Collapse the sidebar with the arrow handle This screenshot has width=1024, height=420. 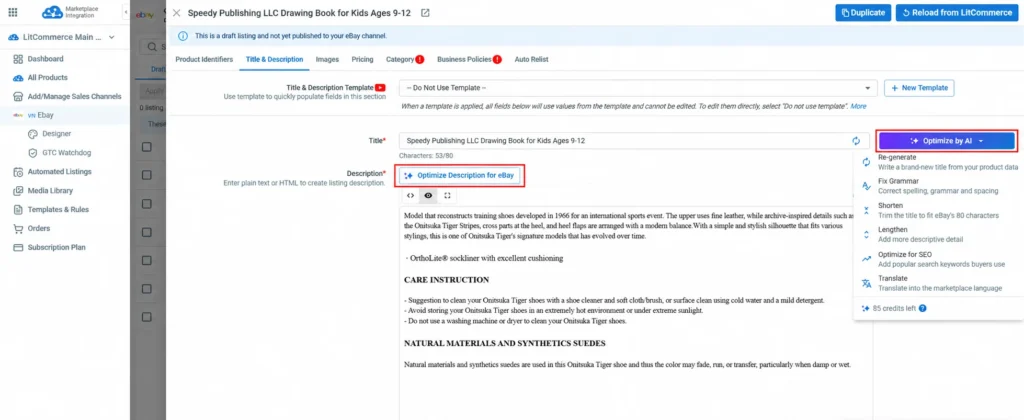click(125, 12)
